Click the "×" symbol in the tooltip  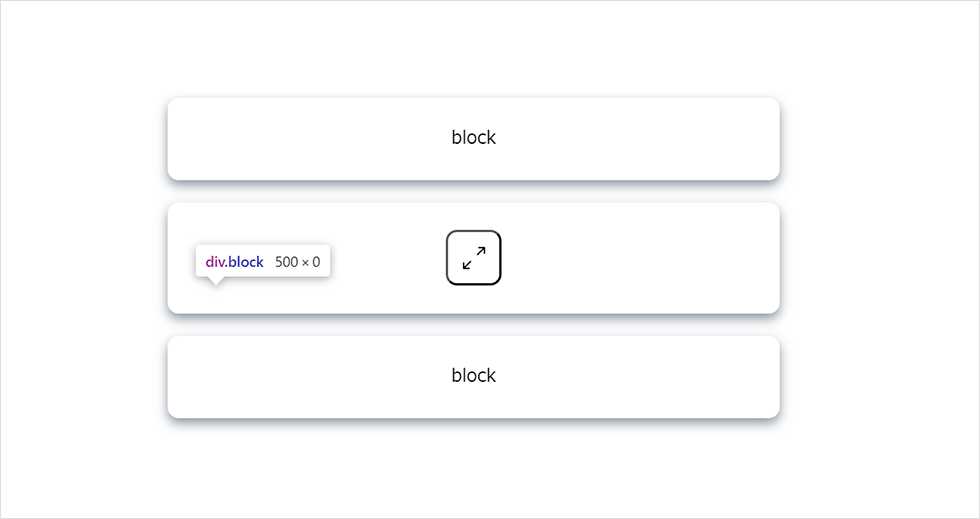coord(305,263)
